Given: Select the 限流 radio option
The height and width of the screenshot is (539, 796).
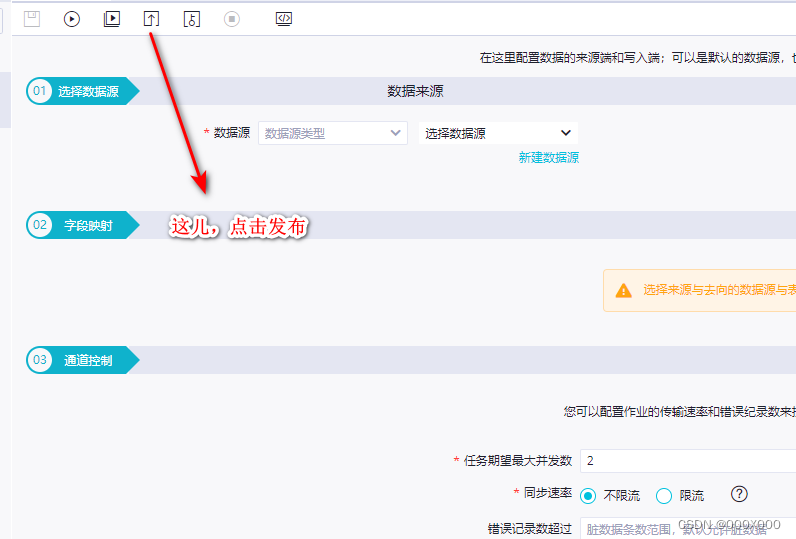Looking at the screenshot, I should [x=664, y=496].
